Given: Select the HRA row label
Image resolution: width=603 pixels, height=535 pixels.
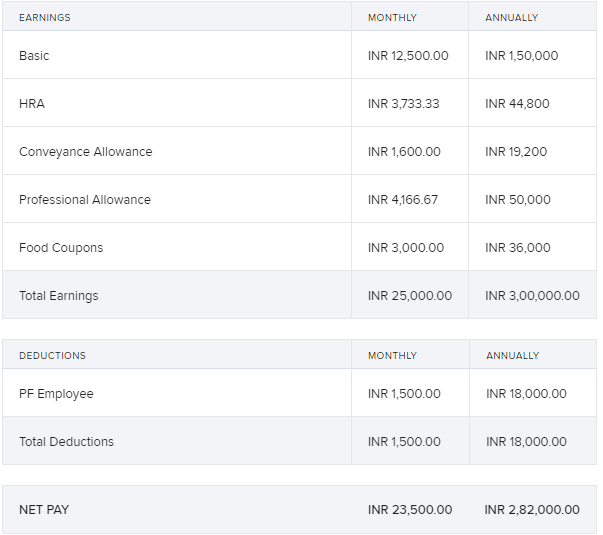Looking at the screenshot, I should (32, 104).
